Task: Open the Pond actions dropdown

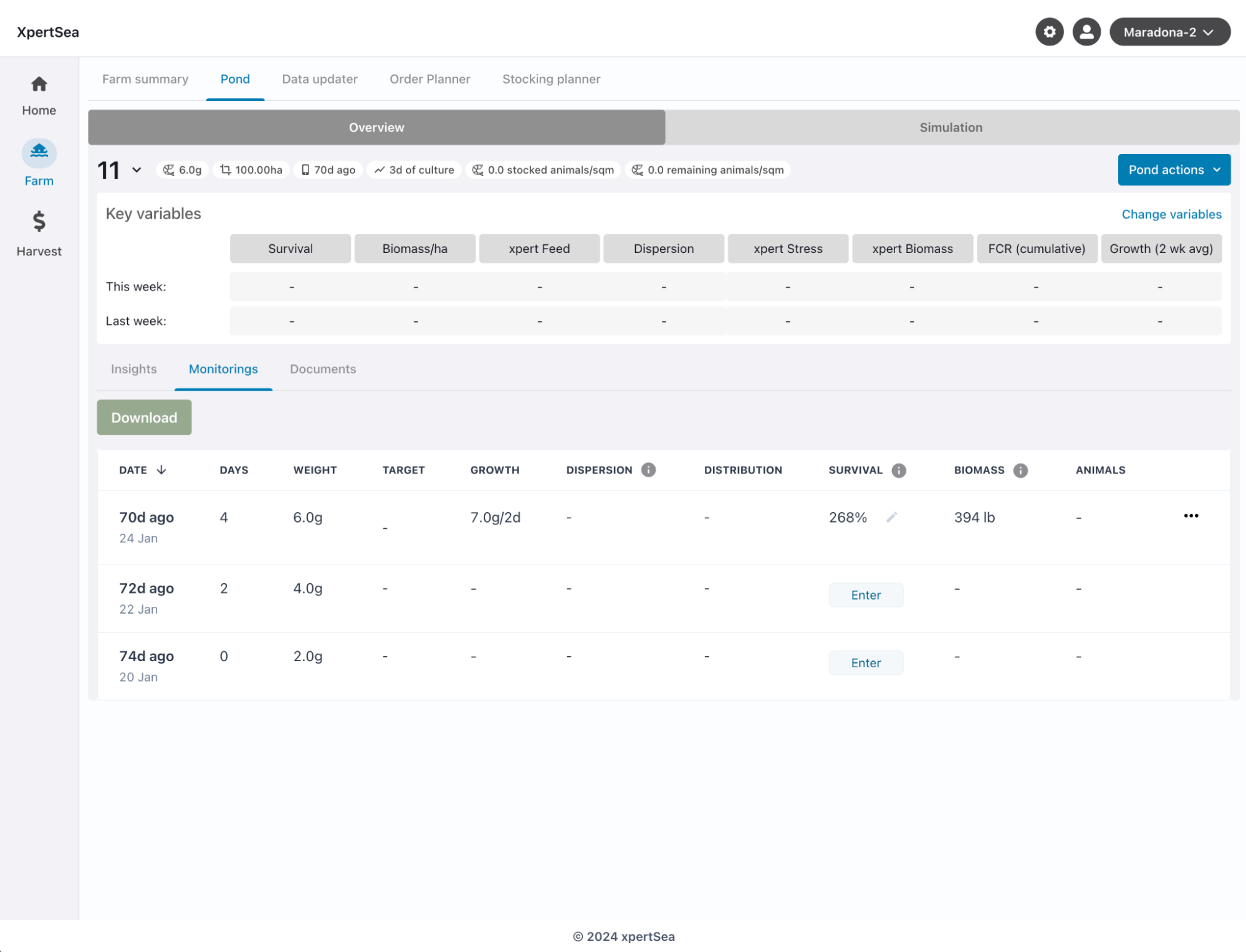Action: (1174, 169)
